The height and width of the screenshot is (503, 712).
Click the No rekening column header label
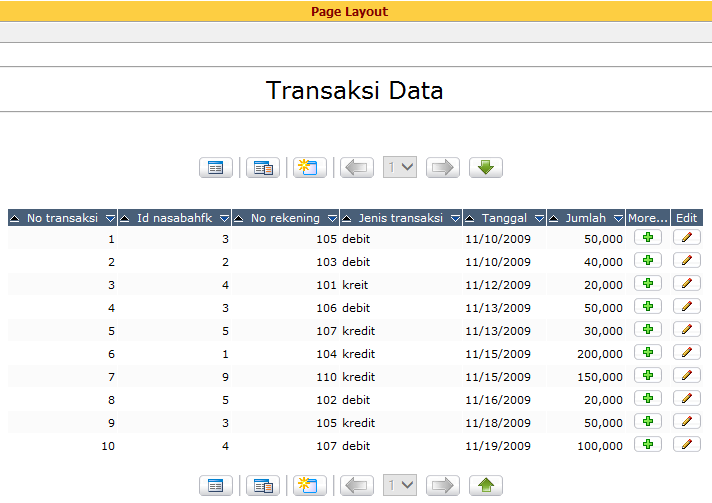pos(285,218)
